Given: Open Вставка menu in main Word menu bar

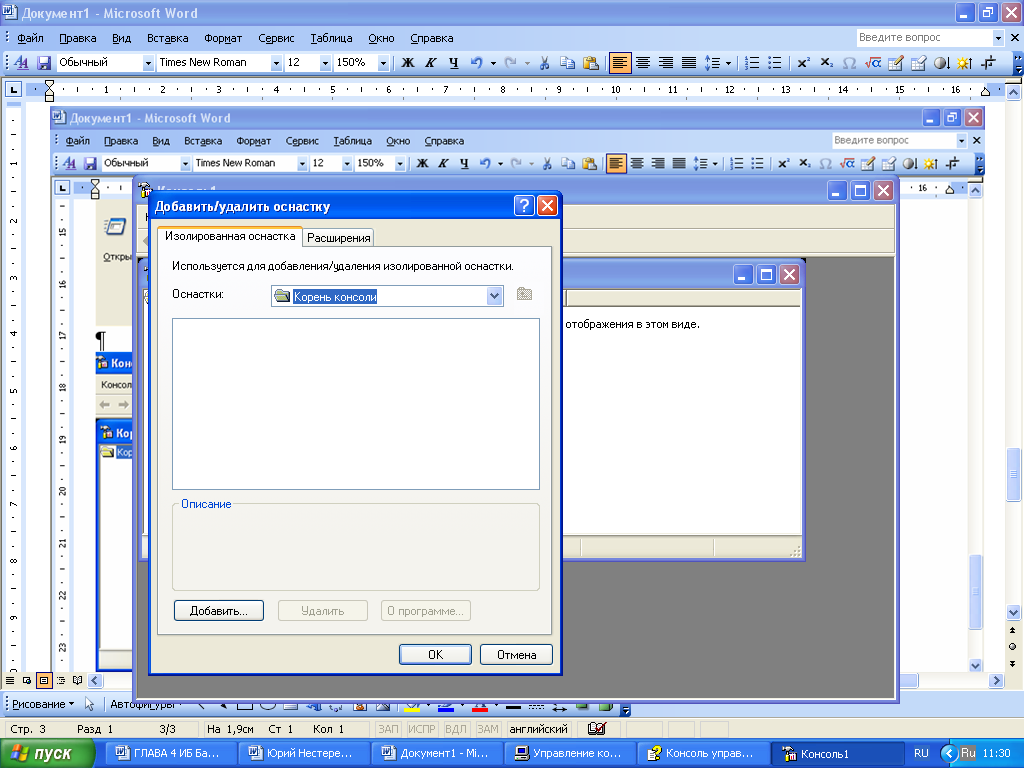Looking at the screenshot, I should pos(167,38).
